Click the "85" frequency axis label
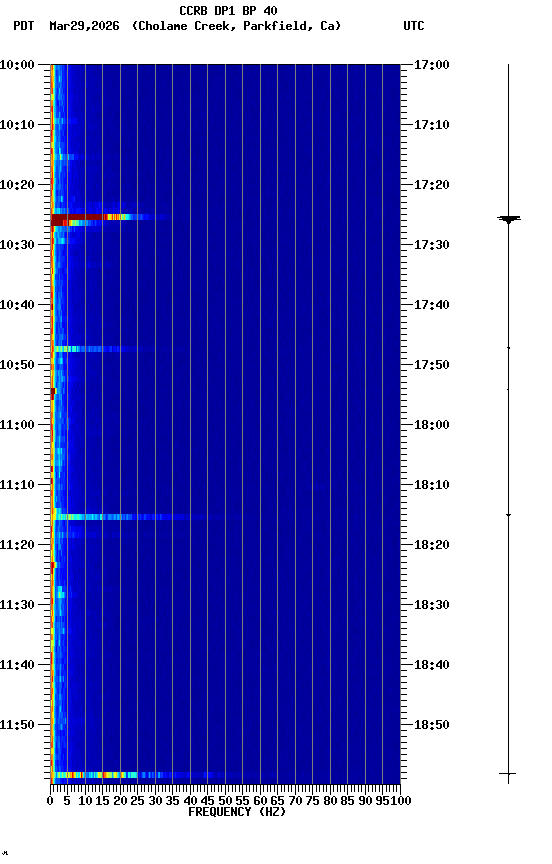This screenshot has width=552, height=864. 347,802
